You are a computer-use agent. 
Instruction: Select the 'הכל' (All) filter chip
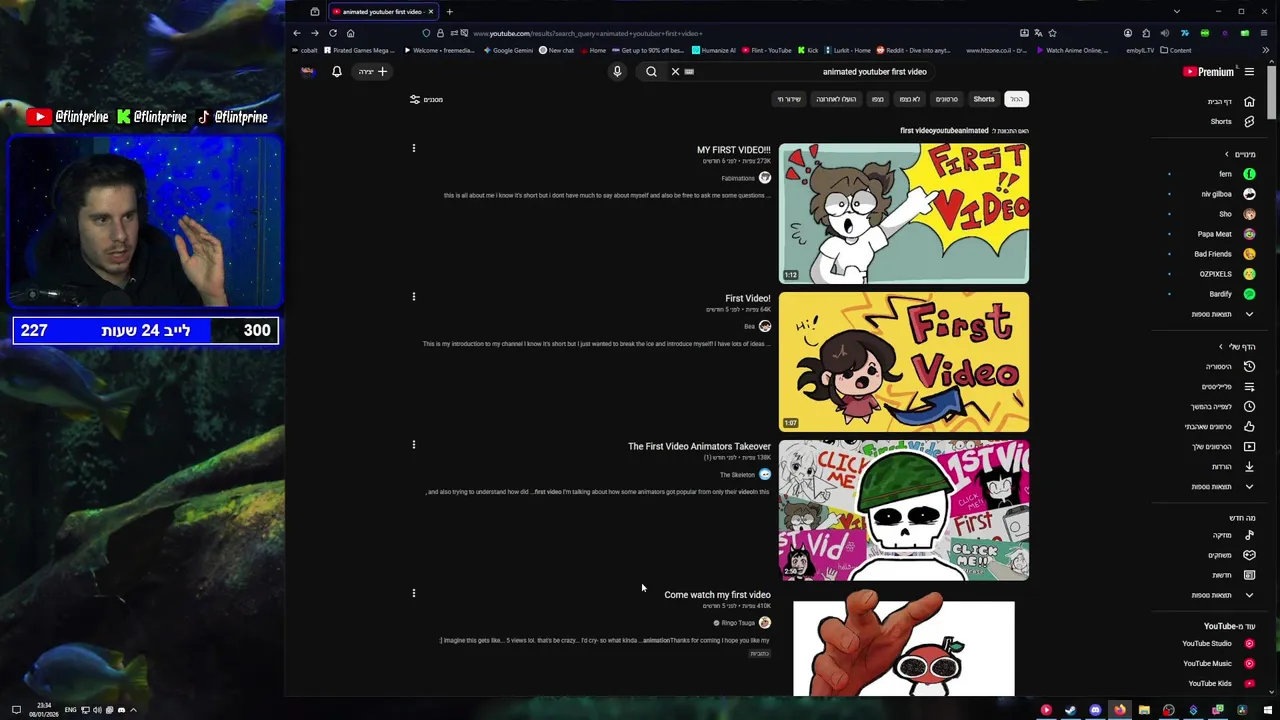1016,99
